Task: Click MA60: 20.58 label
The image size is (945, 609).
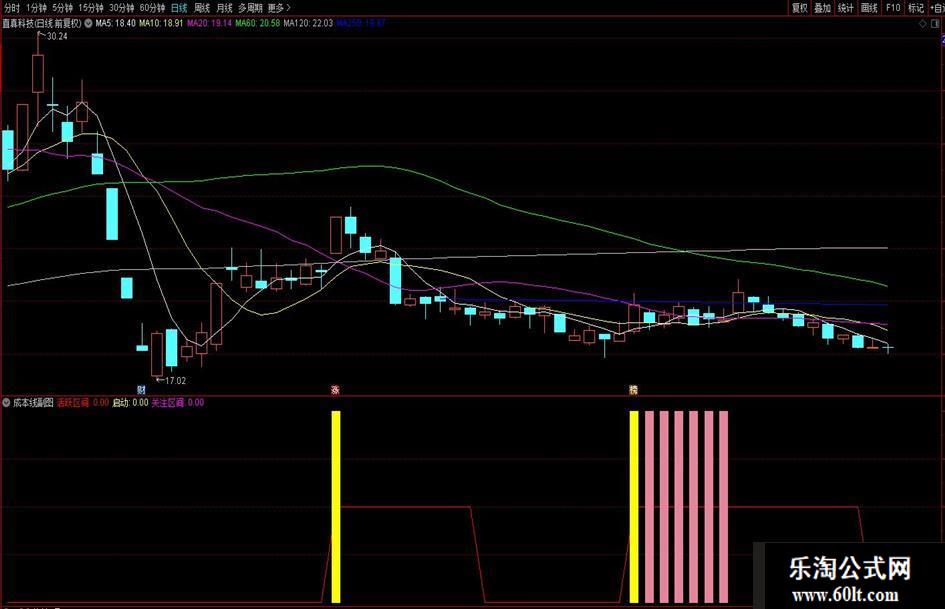Action: (x=257, y=24)
